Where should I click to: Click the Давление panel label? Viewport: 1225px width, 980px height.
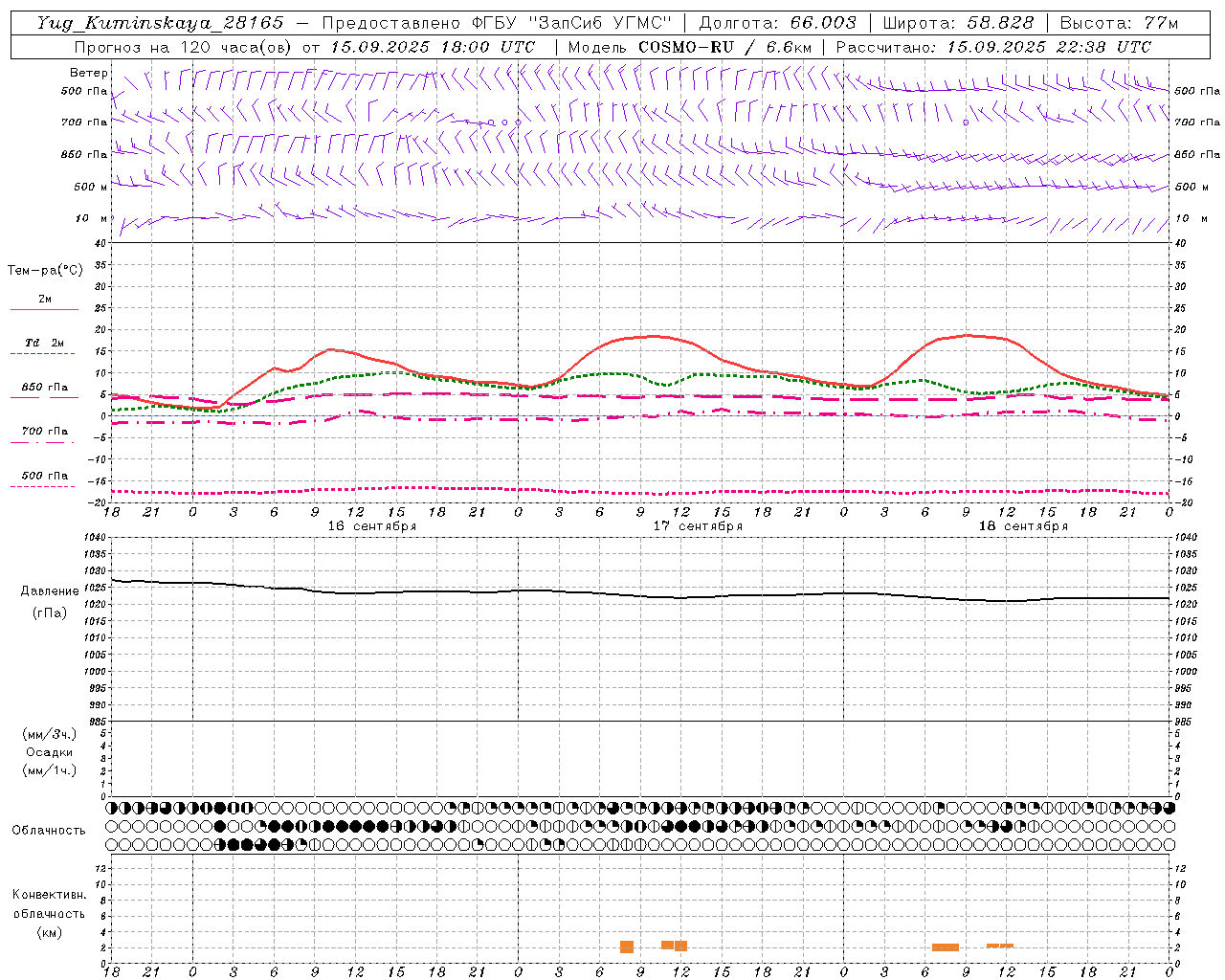pos(50,591)
